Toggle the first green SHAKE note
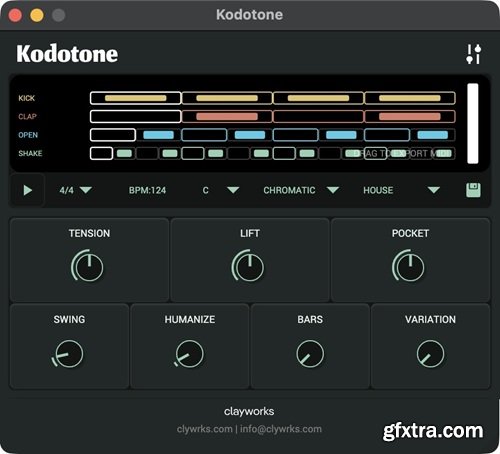This screenshot has width=500, height=454. (x=124, y=153)
